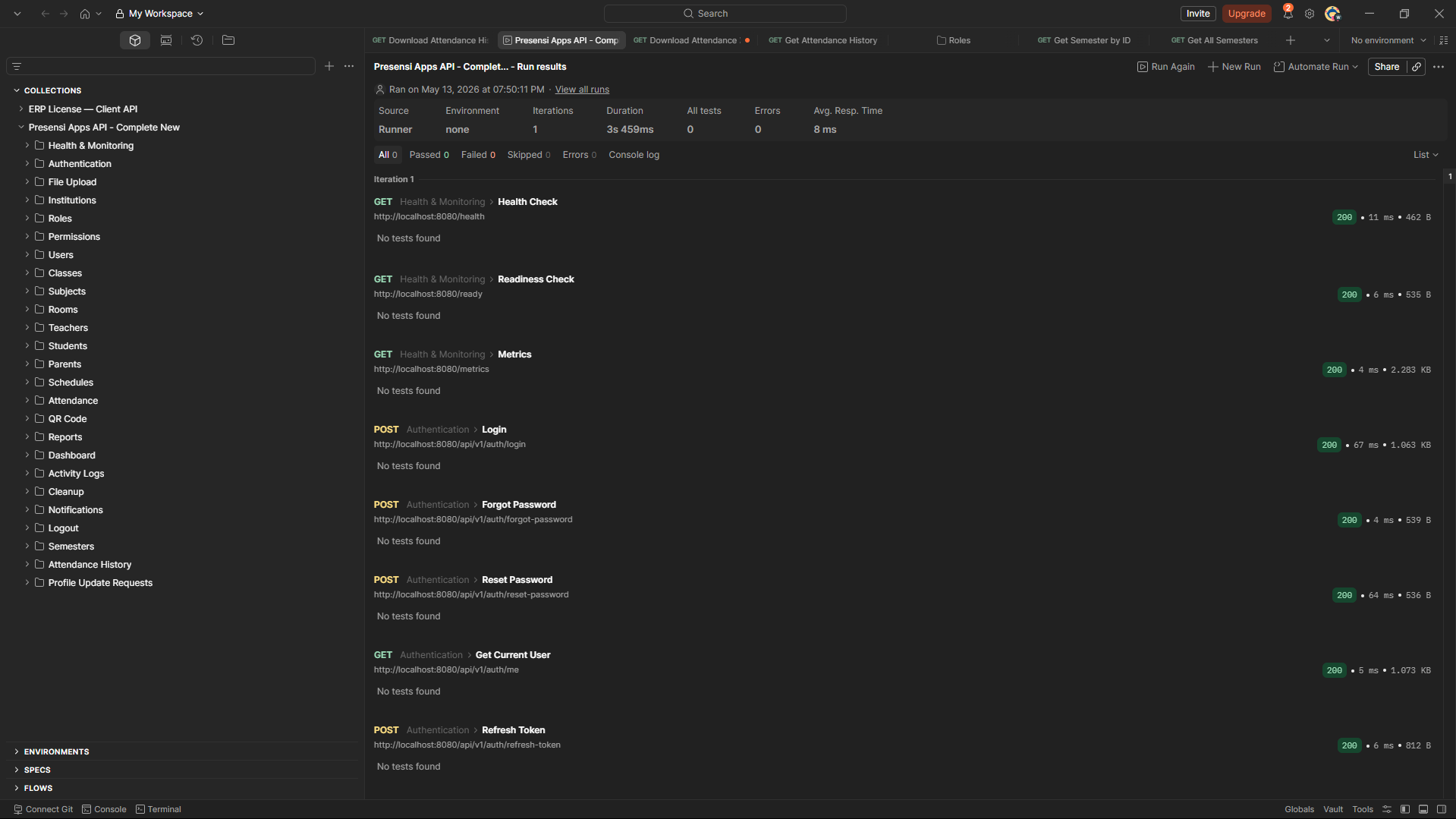
Task: Open the No environment dropdown
Action: [x=1388, y=40]
